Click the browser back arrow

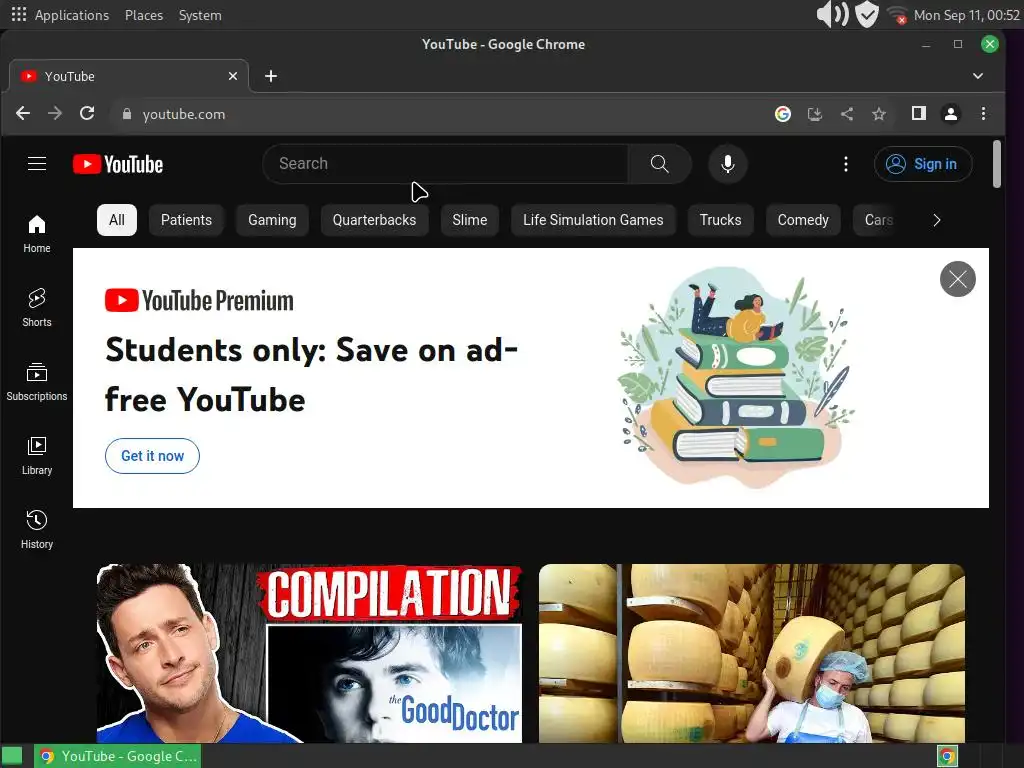23,114
